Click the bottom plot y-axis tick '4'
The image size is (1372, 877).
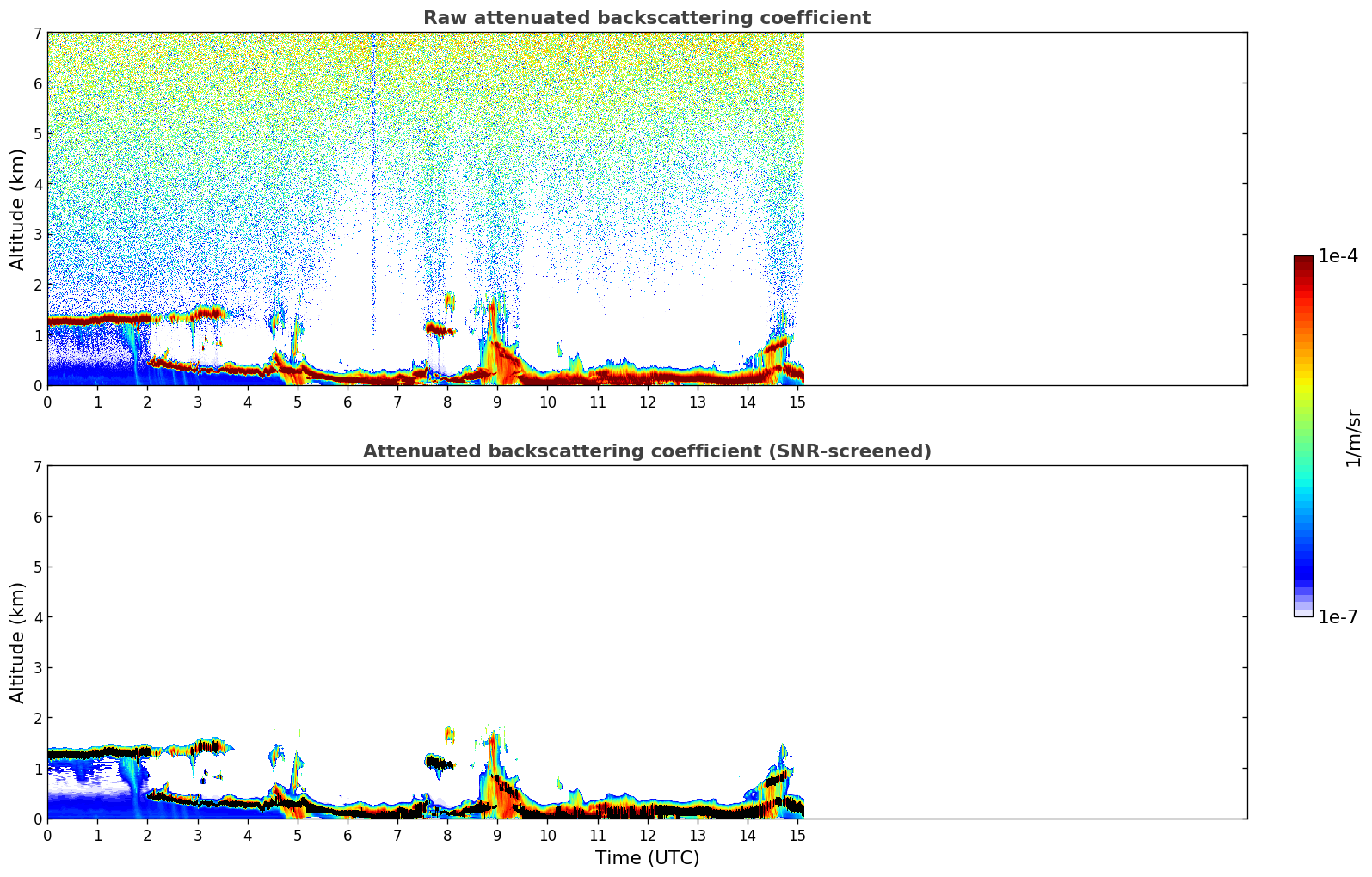click(38, 617)
